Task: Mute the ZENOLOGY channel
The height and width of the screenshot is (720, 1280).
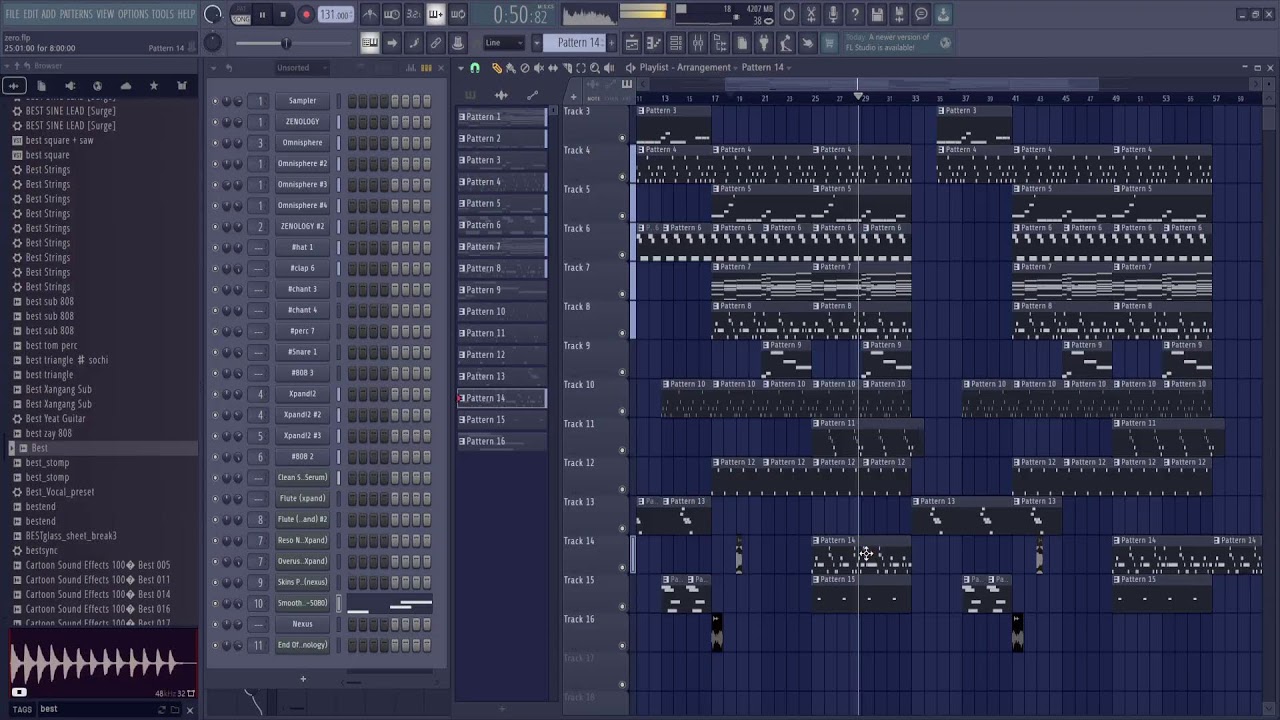Action: coord(215,122)
